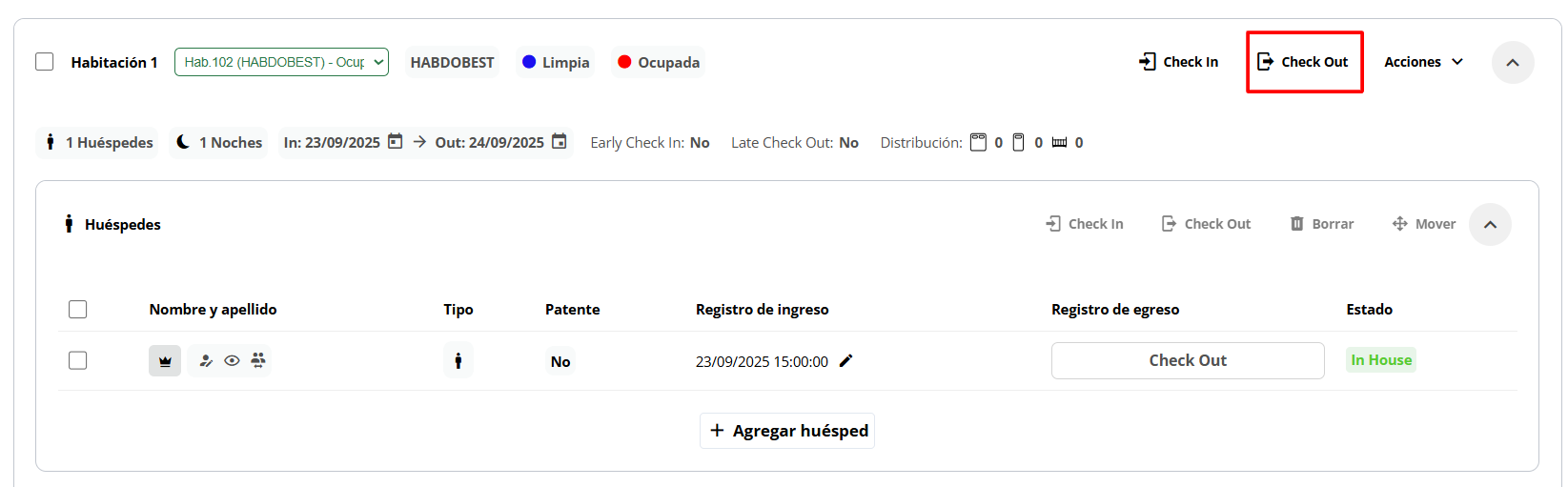Click the adult guest type icon

point(458,360)
